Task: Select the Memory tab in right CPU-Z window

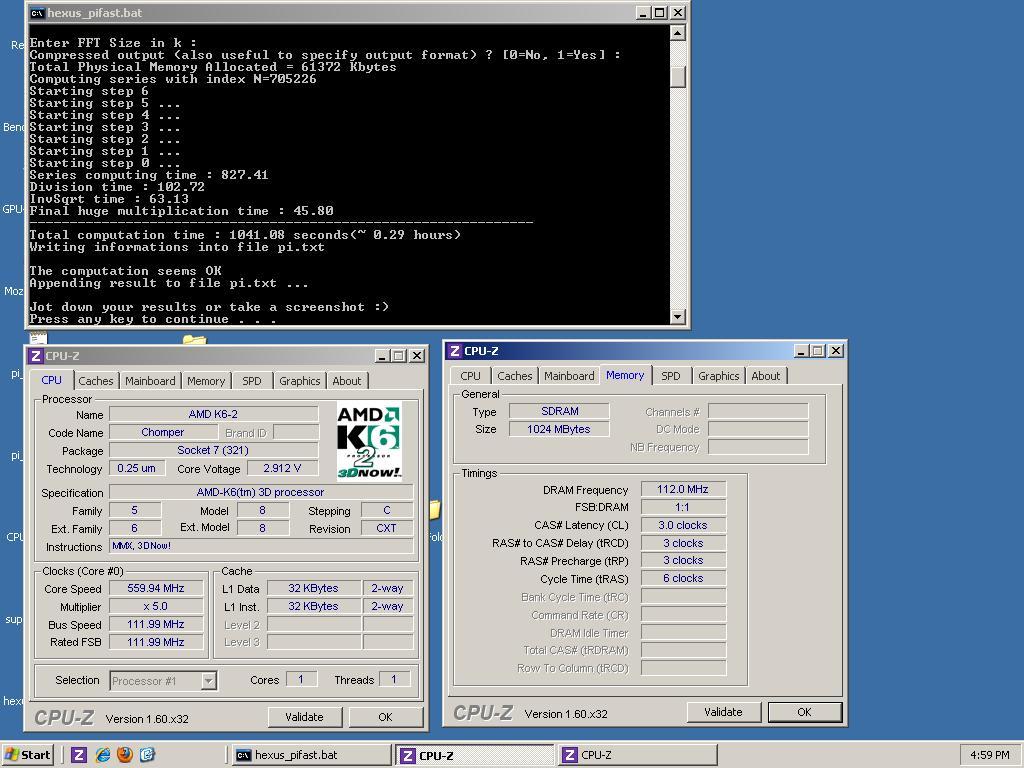Action: coord(625,374)
